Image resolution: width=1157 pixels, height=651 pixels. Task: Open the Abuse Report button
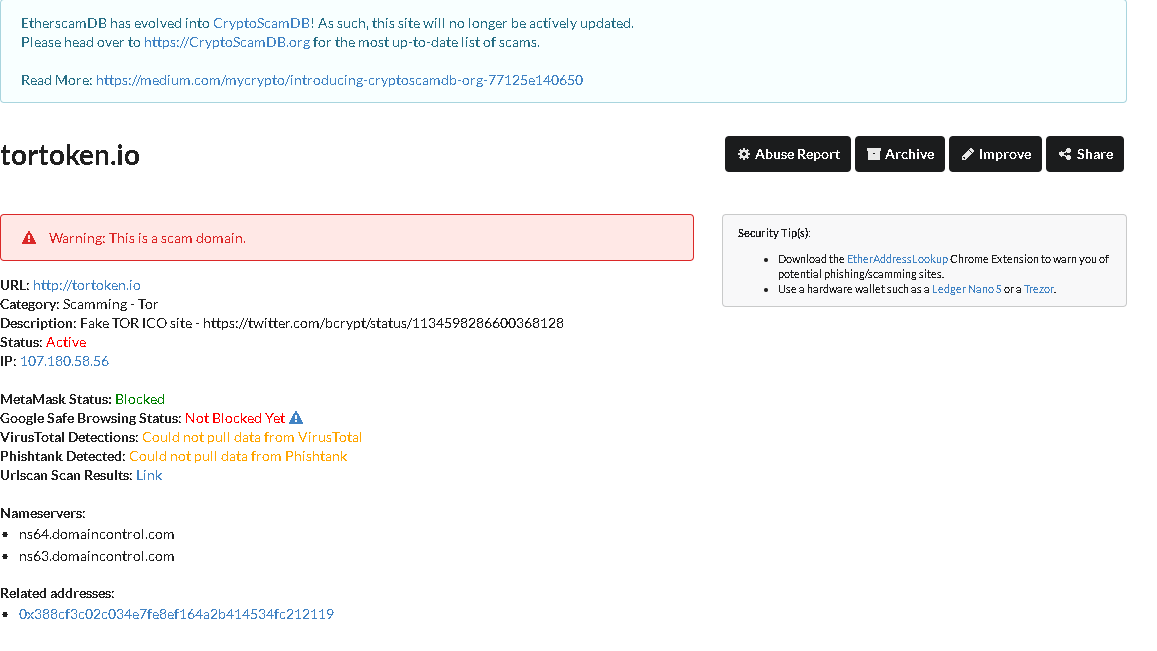click(787, 154)
